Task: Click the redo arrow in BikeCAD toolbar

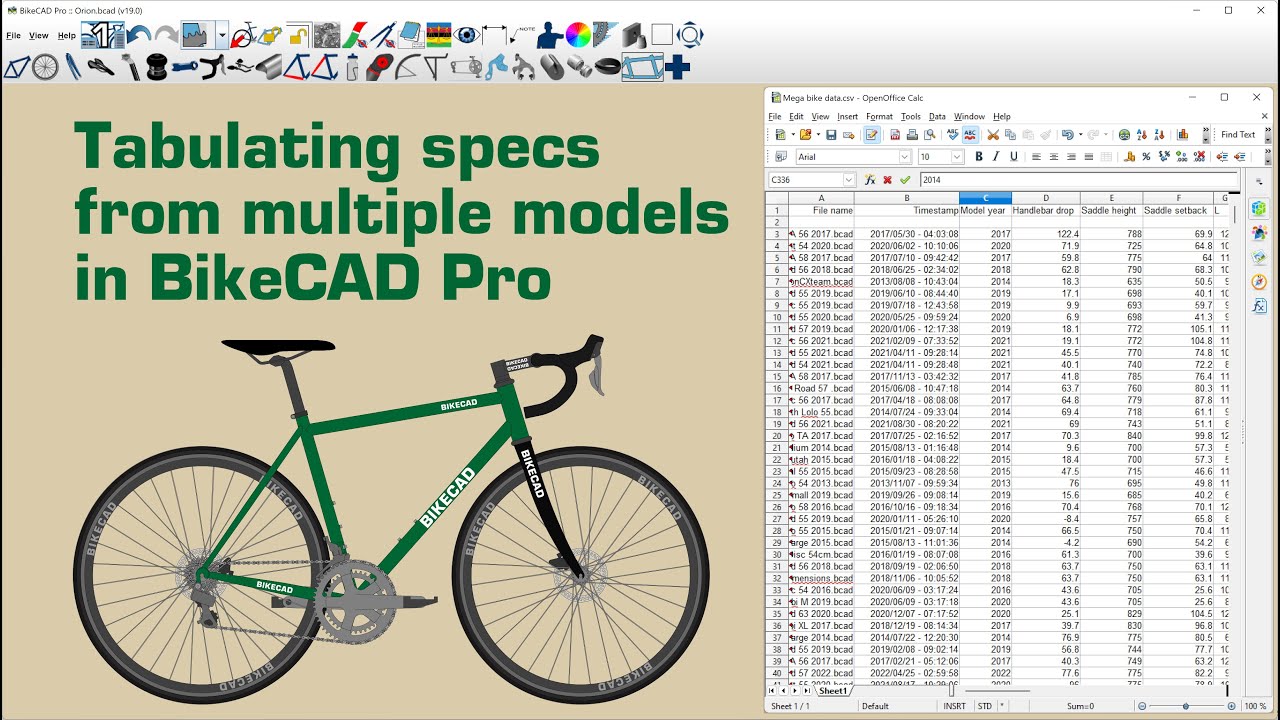Action: tap(167, 36)
